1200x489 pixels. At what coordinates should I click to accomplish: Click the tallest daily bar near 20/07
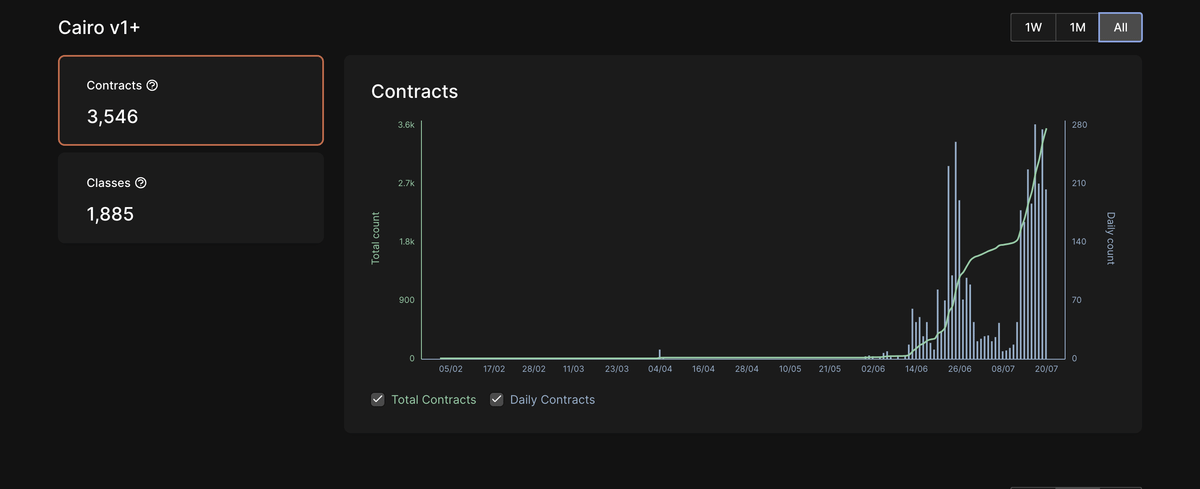click(1035, 240)
